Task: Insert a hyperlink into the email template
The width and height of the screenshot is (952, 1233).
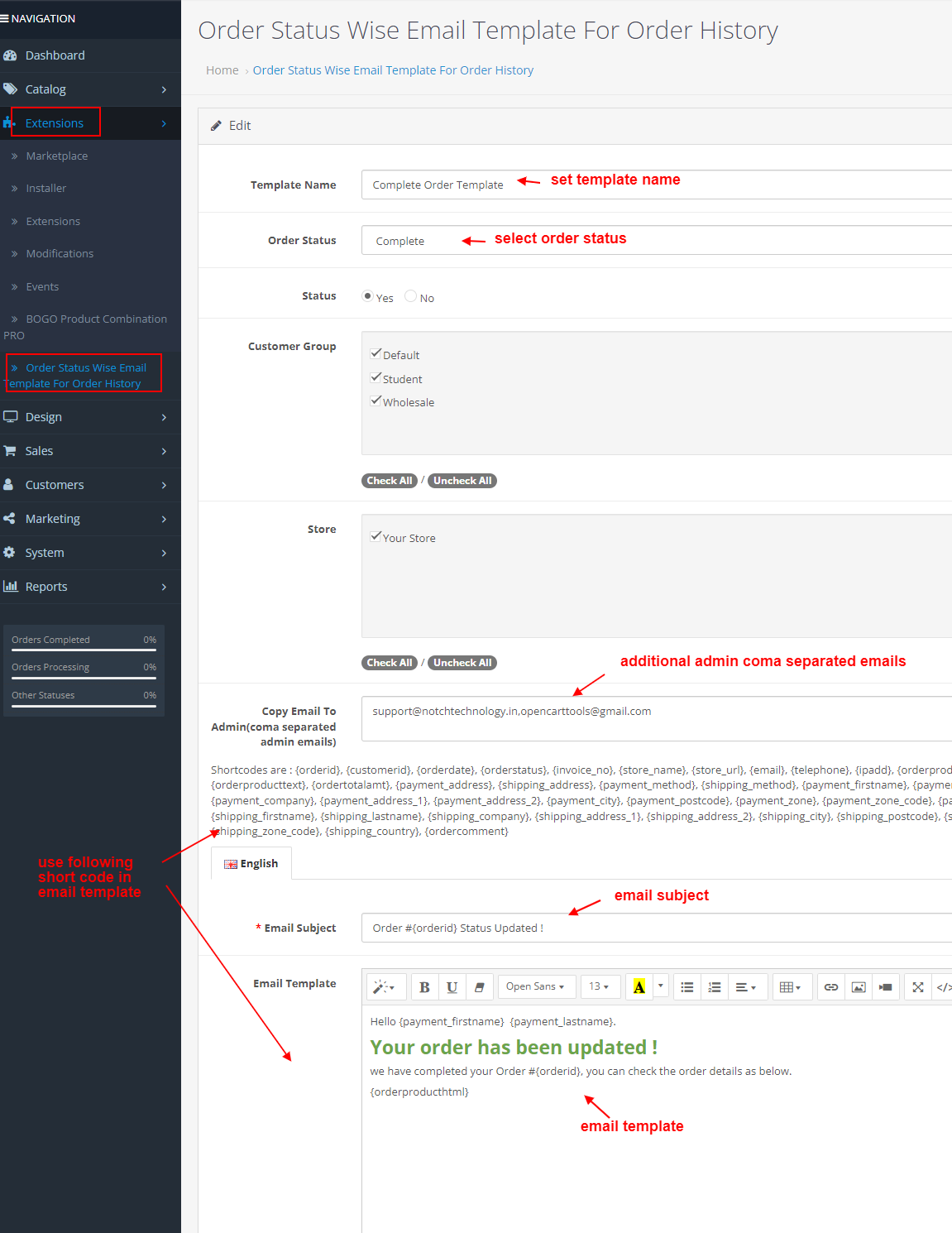Action: click(830, 986)
